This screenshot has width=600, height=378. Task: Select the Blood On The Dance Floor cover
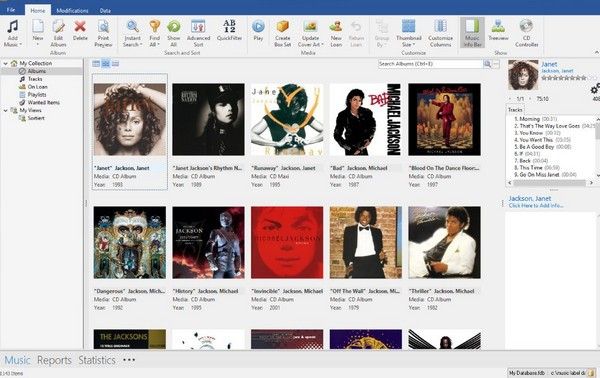tap(444, 119)
